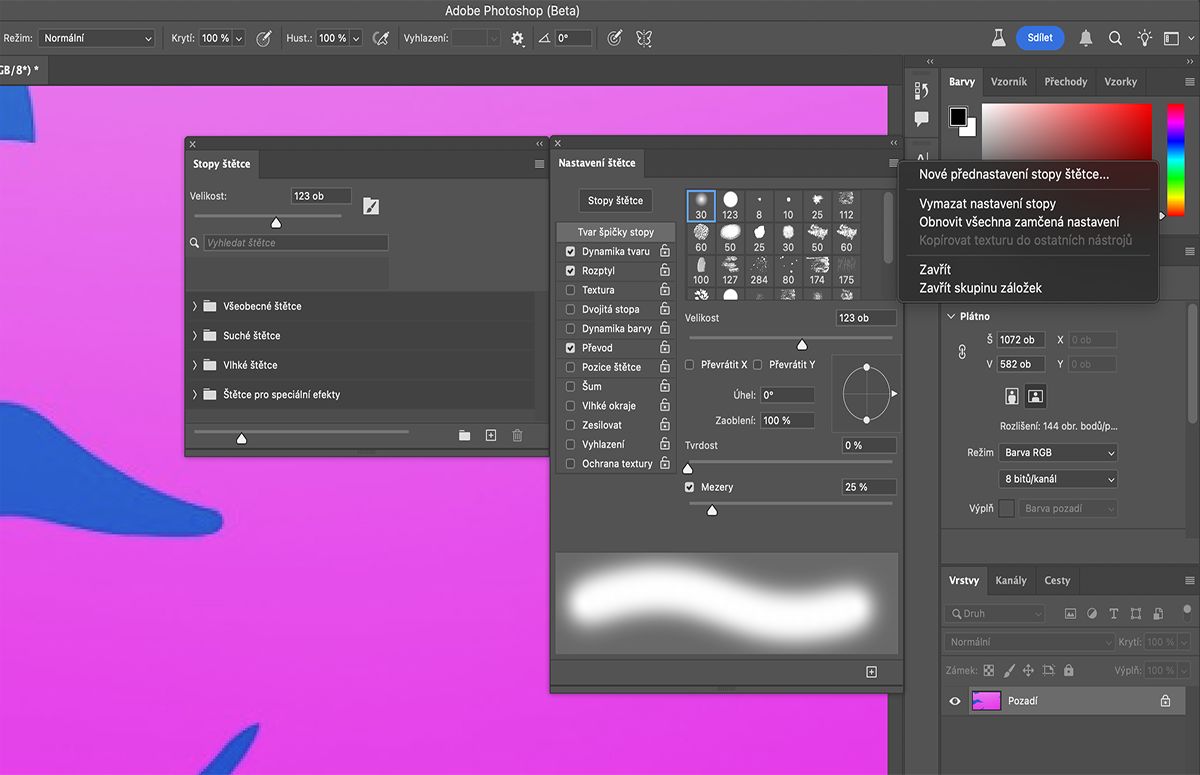
Task: Open the comments panel icon in dock
Action: click(x=922, y=119)
